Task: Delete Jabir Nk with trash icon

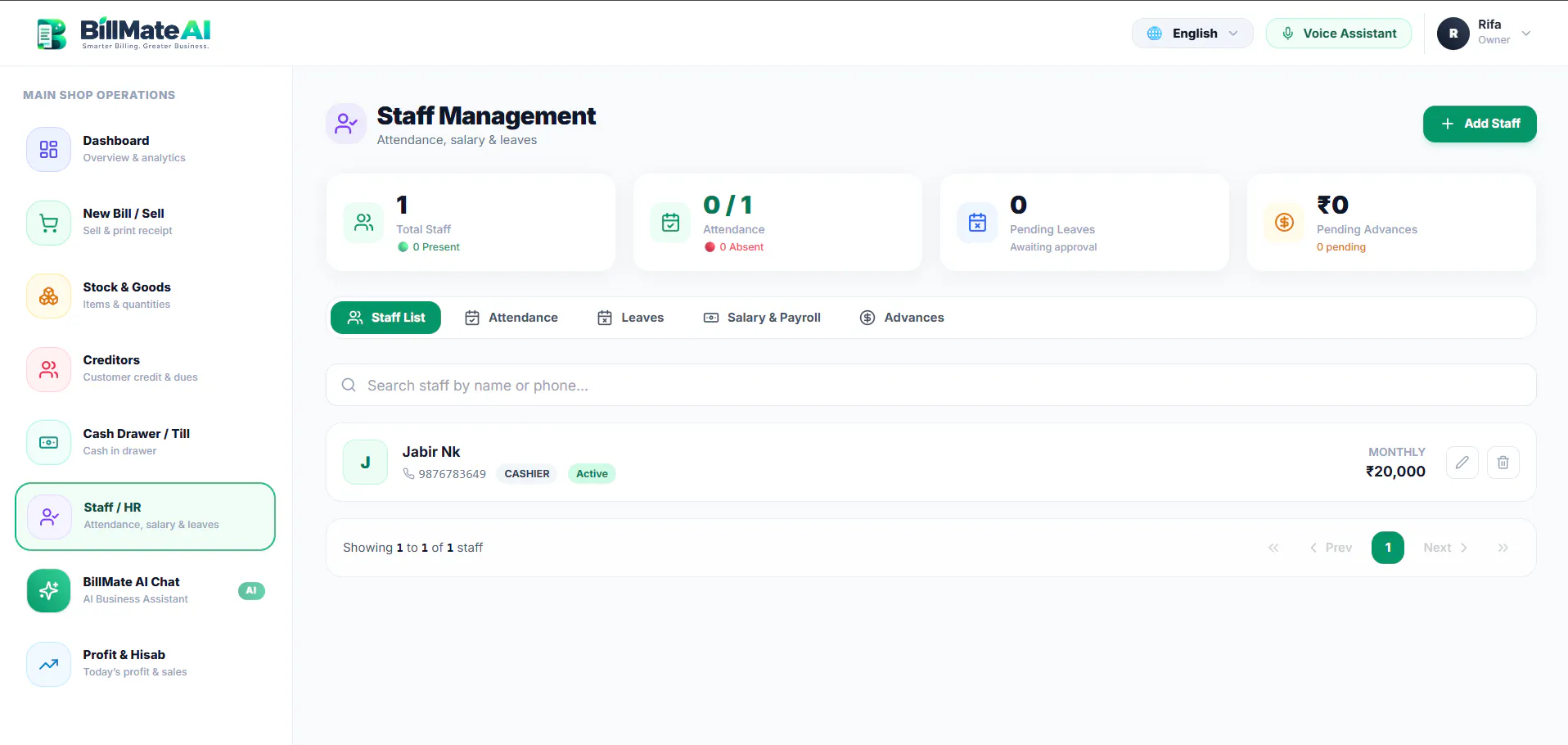Action: (x=1503, y=463)
